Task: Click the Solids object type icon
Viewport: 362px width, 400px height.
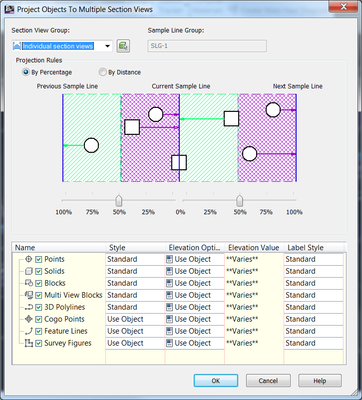Action: point(29,271)
